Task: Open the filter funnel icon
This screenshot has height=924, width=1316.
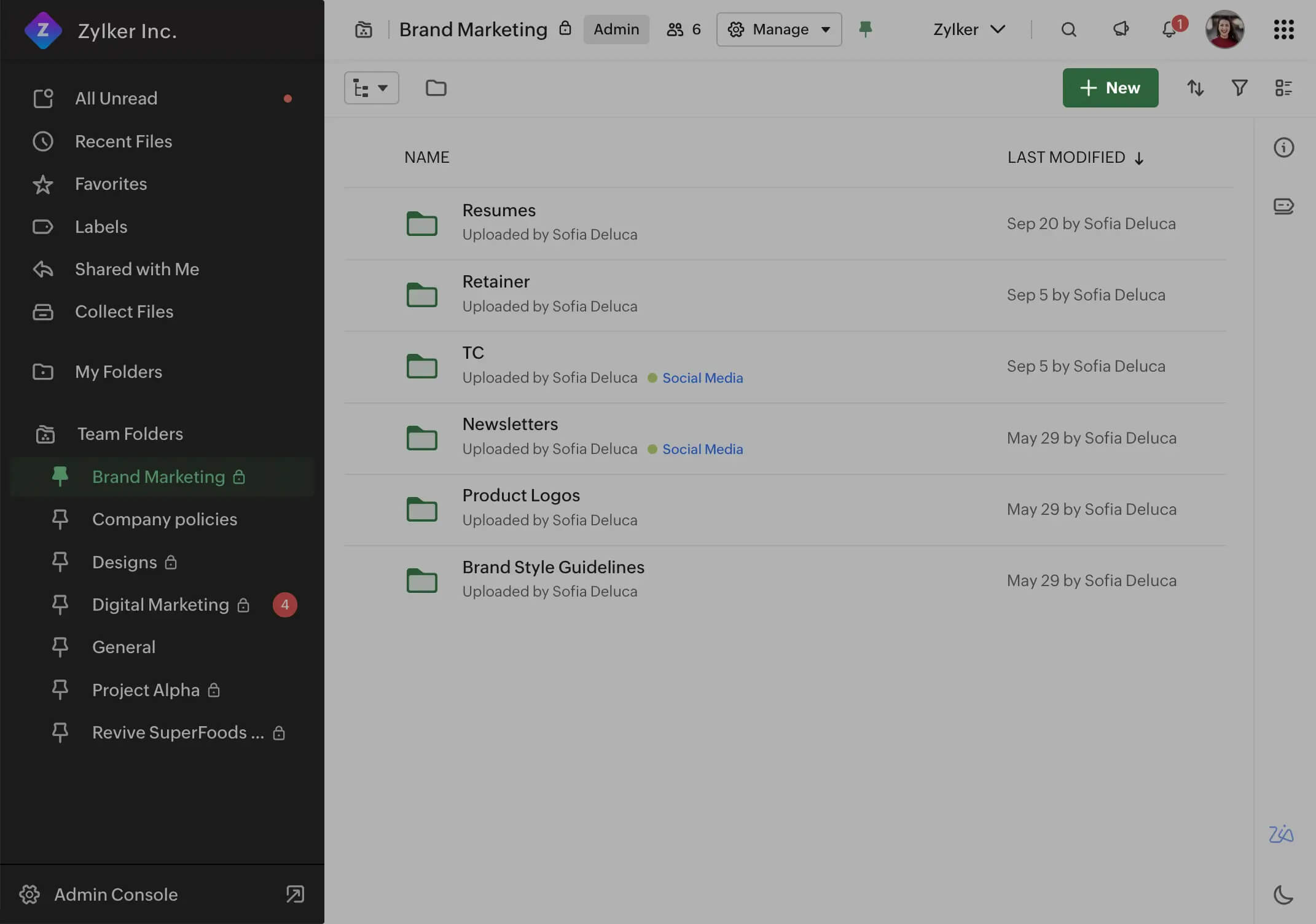Action: tap(1239, 88)
